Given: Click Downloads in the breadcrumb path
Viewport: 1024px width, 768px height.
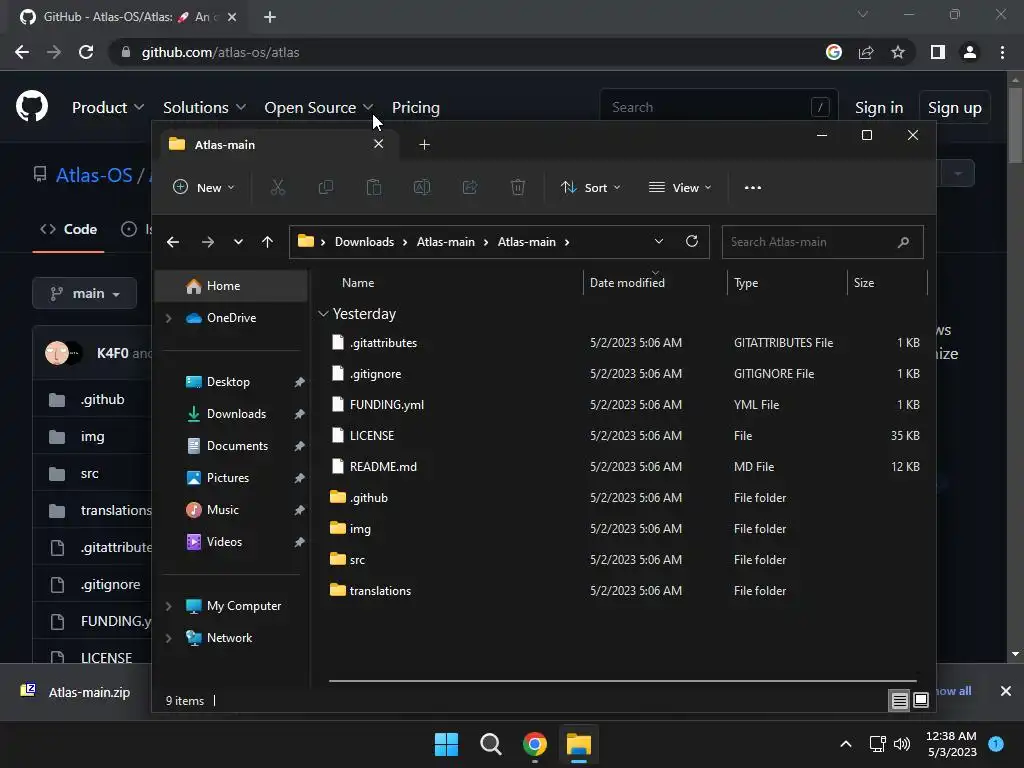Looking at the screenshot, I should coord(364,242).
